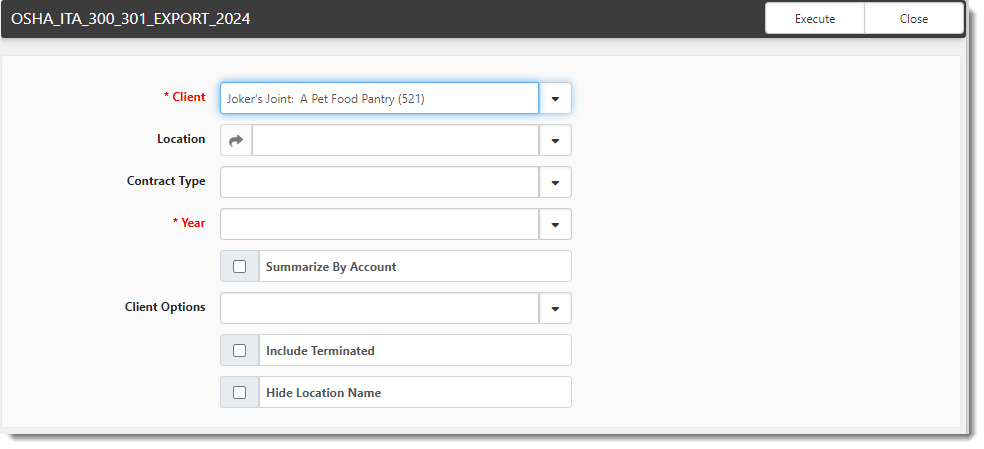Click the Location redirect arrow icon
The image size is (984, 449).
236,140
